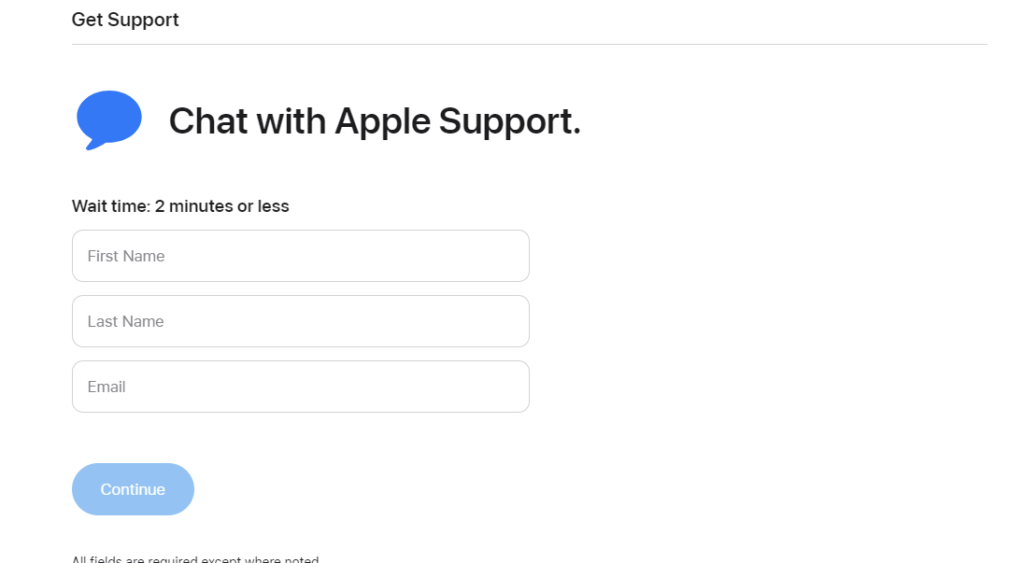Viewport: 1024px width, 563px height.
Task: Open the Get Support header link
Action: coord(125,20)
